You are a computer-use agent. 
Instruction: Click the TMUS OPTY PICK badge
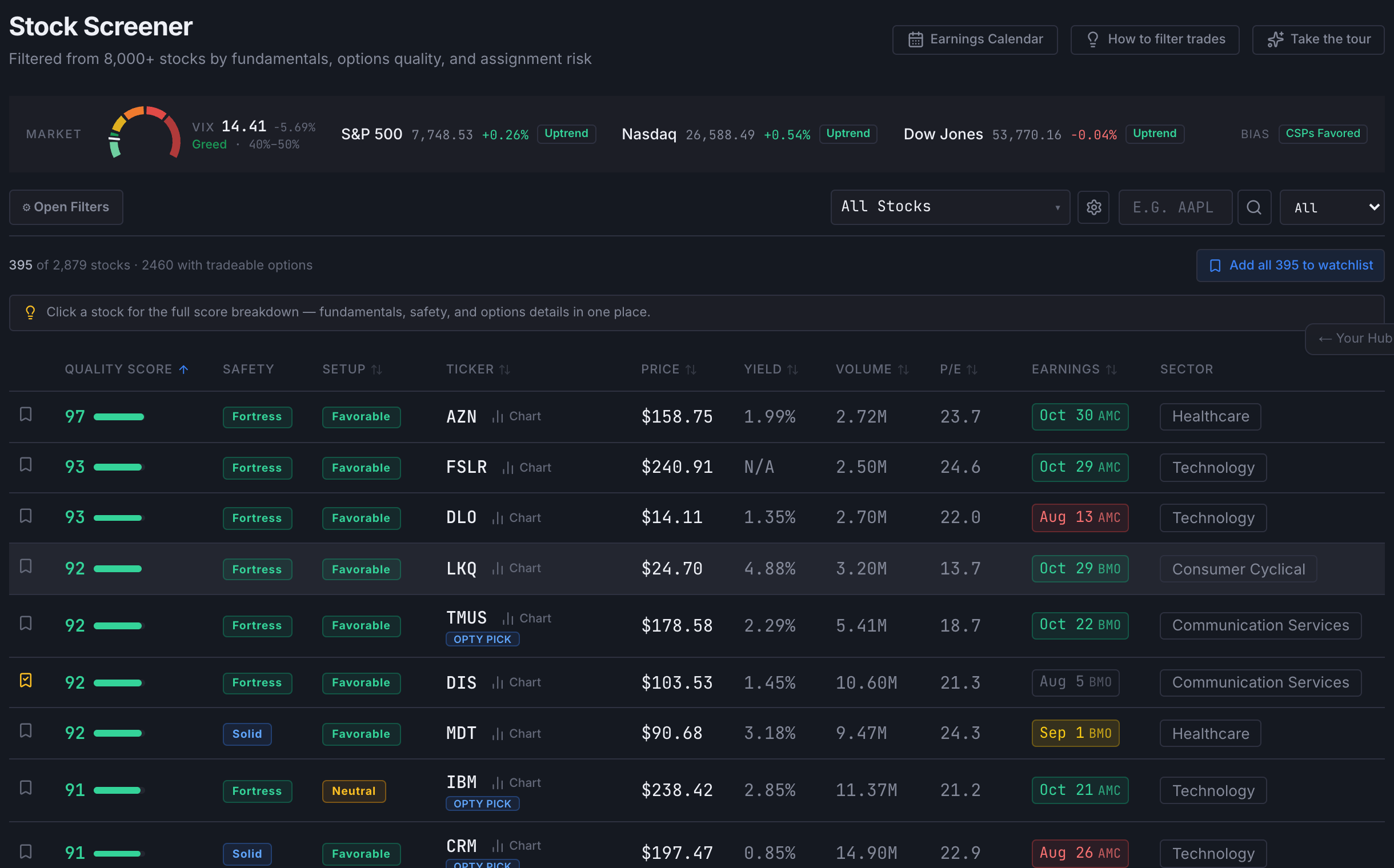(482, 639)
